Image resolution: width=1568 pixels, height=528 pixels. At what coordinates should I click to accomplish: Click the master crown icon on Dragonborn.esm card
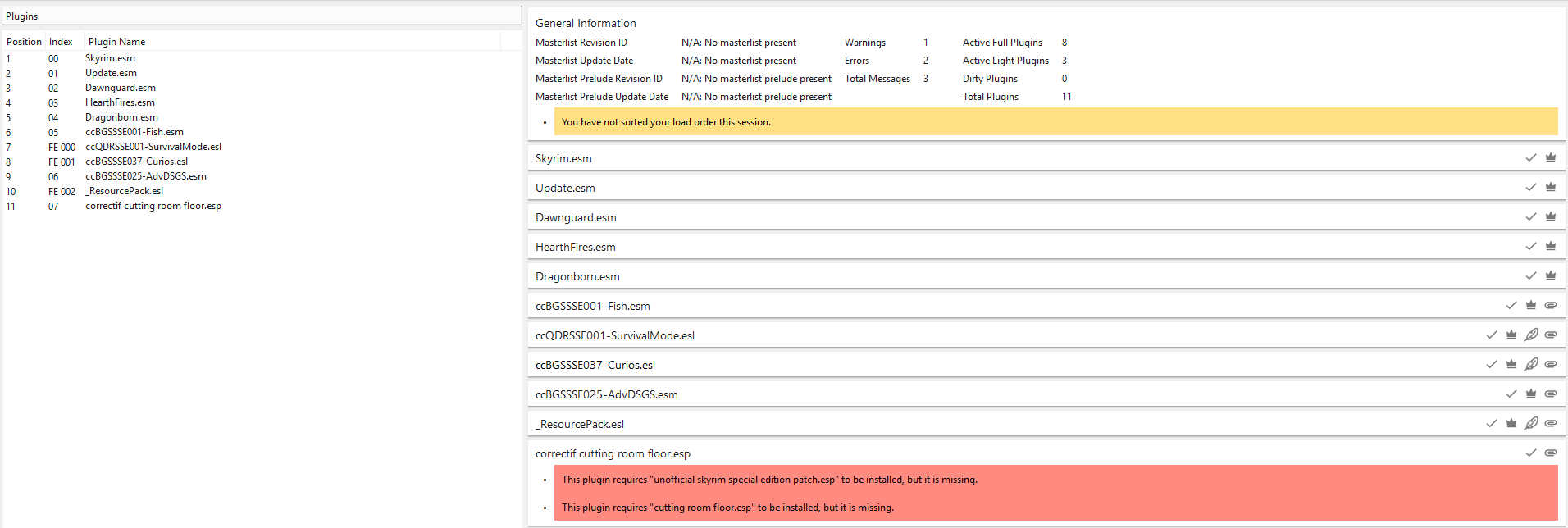(1551, 275)
